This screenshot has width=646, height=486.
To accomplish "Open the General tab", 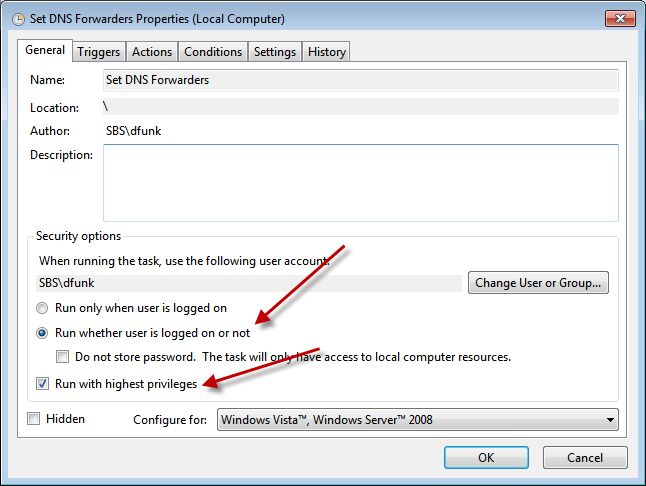I will 45,50.
